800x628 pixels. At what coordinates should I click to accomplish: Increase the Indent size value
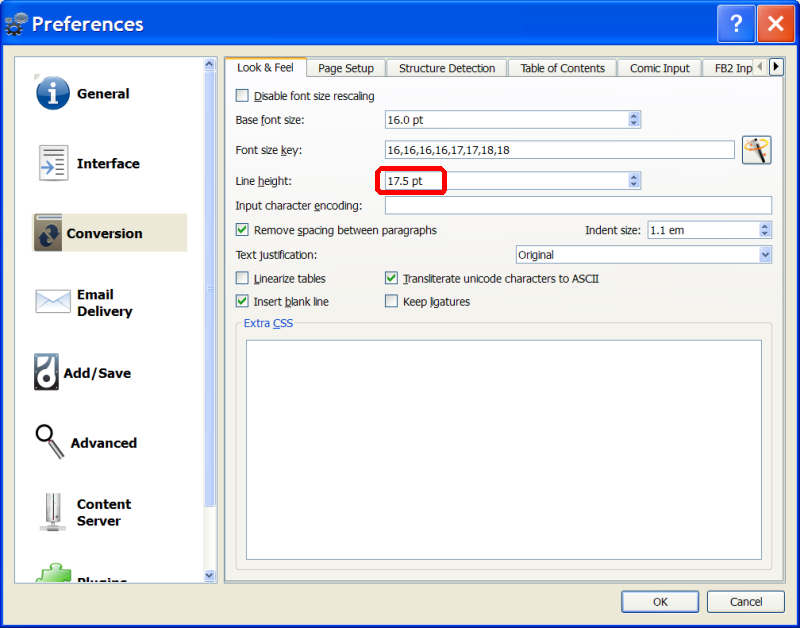click(x=764, y=226)
